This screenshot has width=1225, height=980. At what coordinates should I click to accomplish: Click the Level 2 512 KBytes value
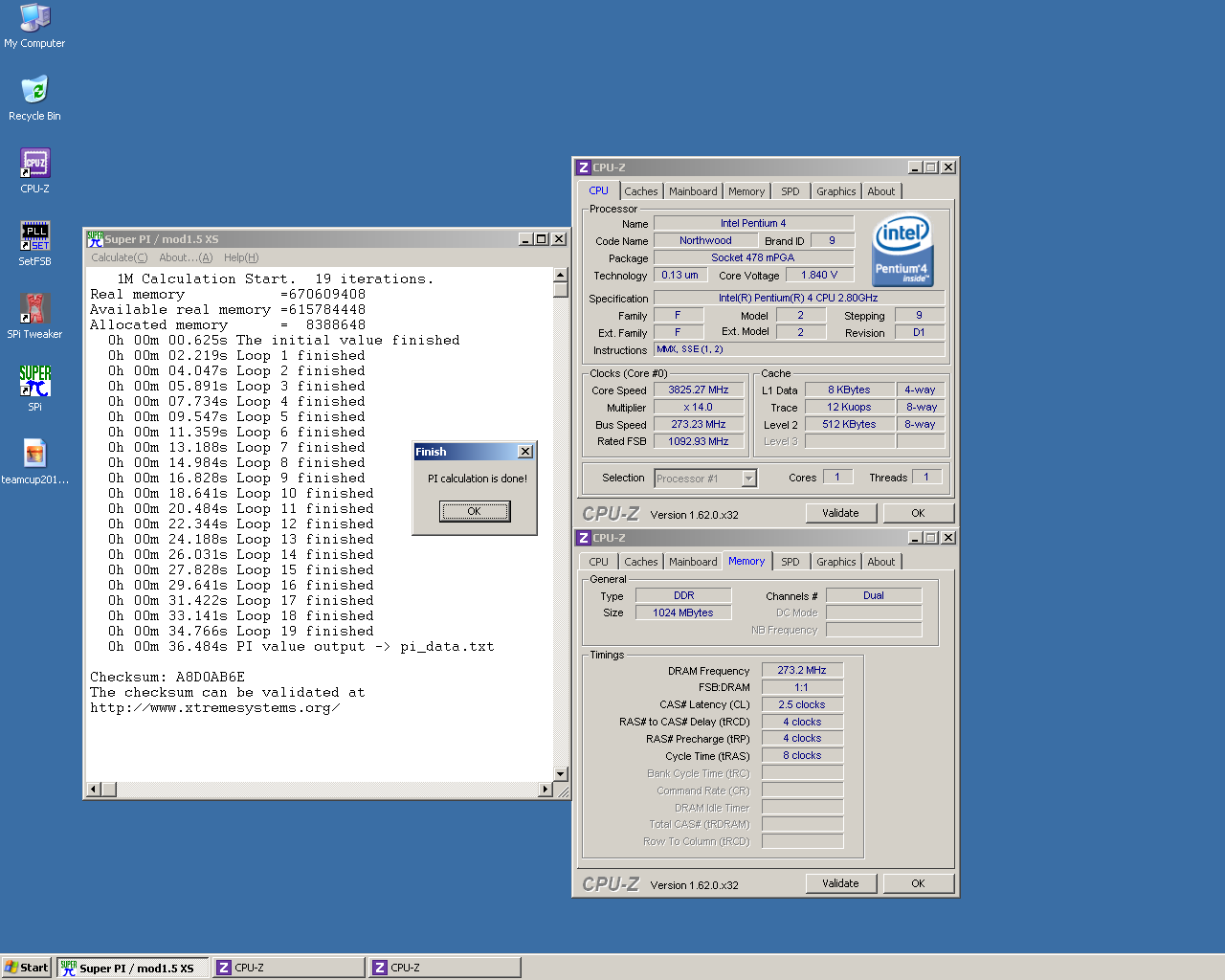coord(850,424)
